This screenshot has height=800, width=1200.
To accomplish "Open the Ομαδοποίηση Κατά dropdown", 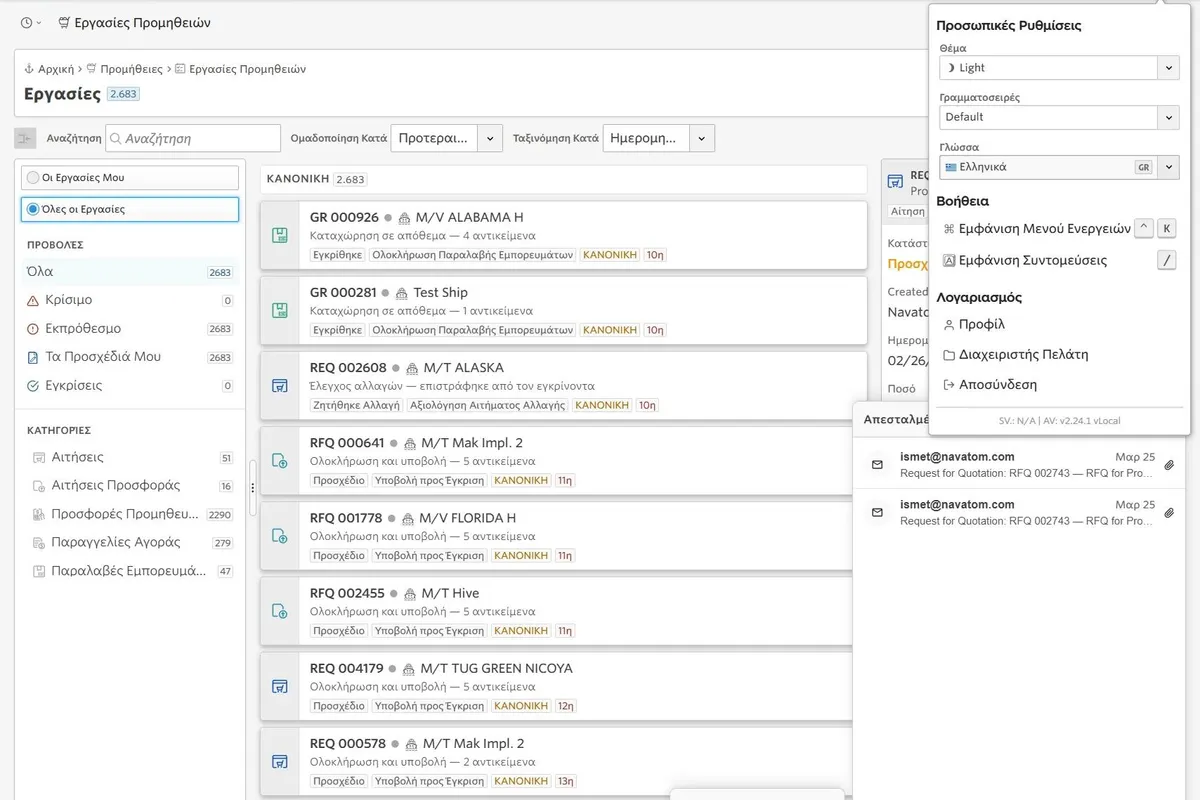I will coord(446,138).
